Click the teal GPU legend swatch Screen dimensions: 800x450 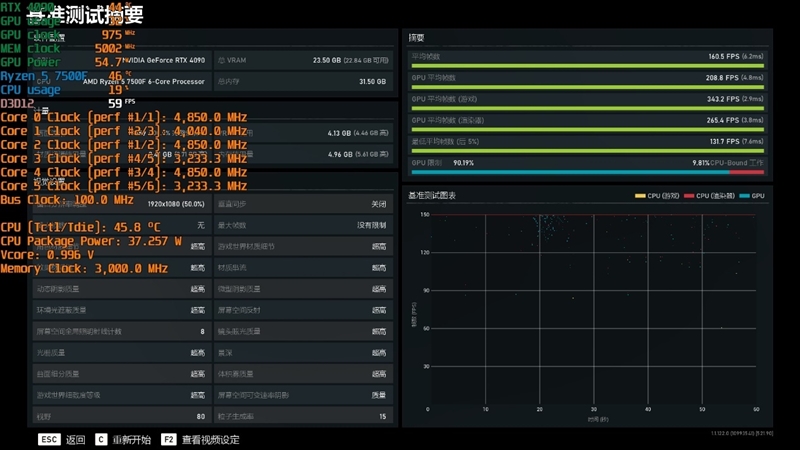pyautogui.click(x=744, y=196)
